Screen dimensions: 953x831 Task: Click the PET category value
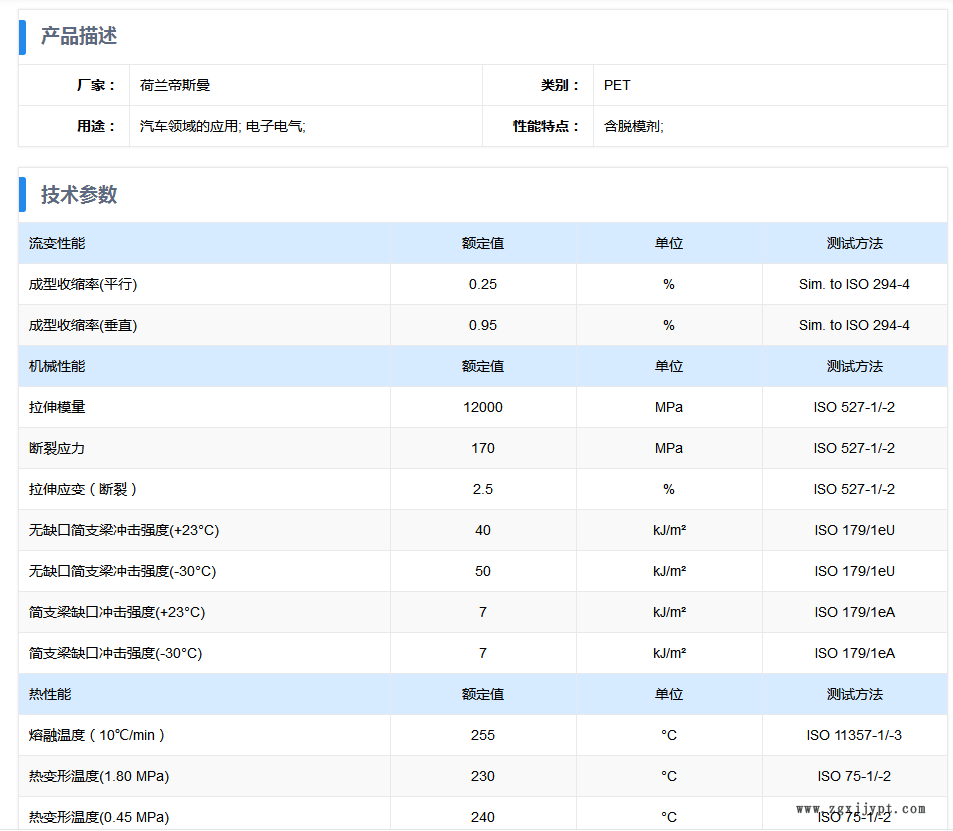click(617, 86)
